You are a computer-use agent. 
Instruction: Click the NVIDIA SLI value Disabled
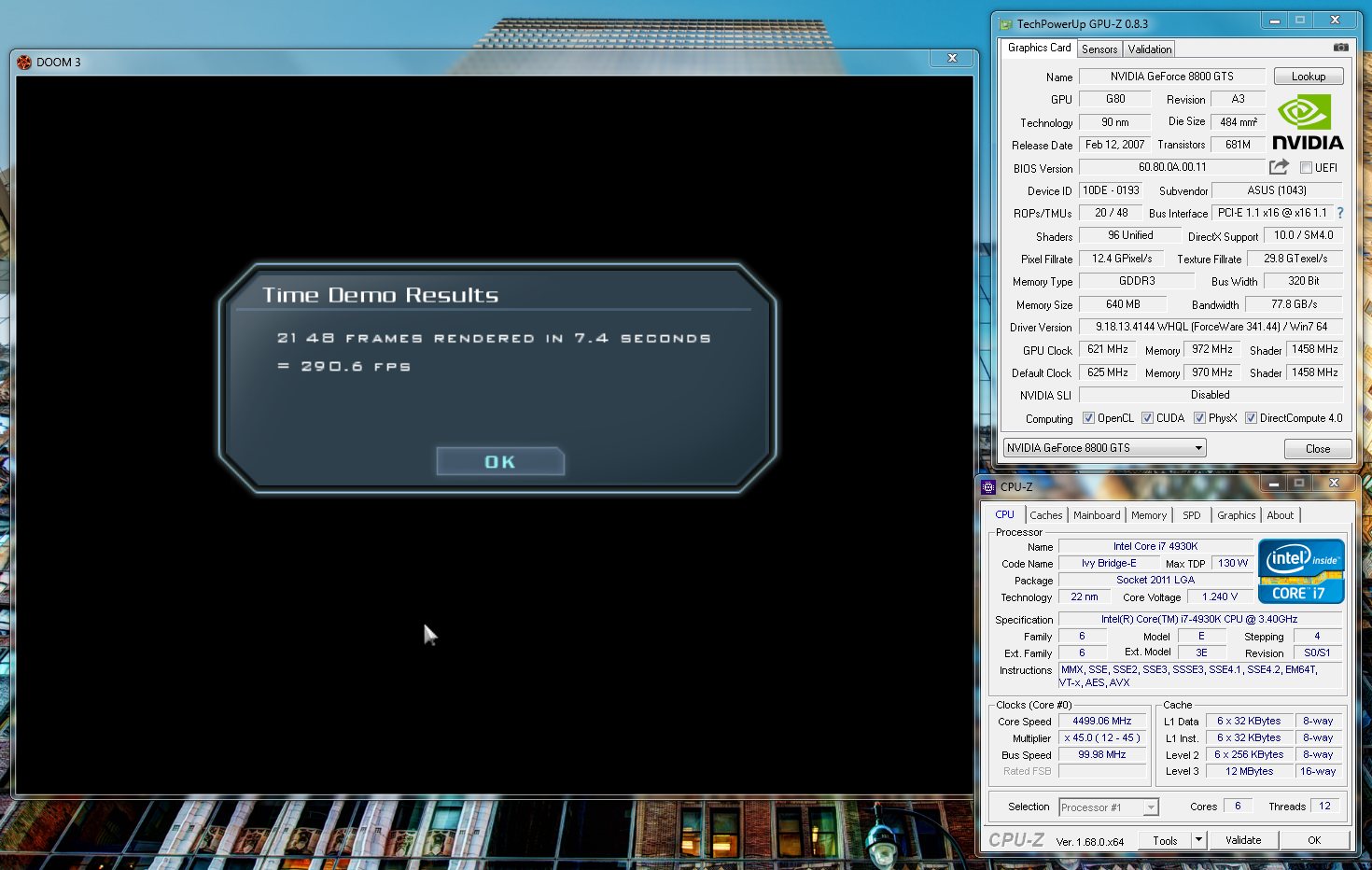pos(1211,395)
